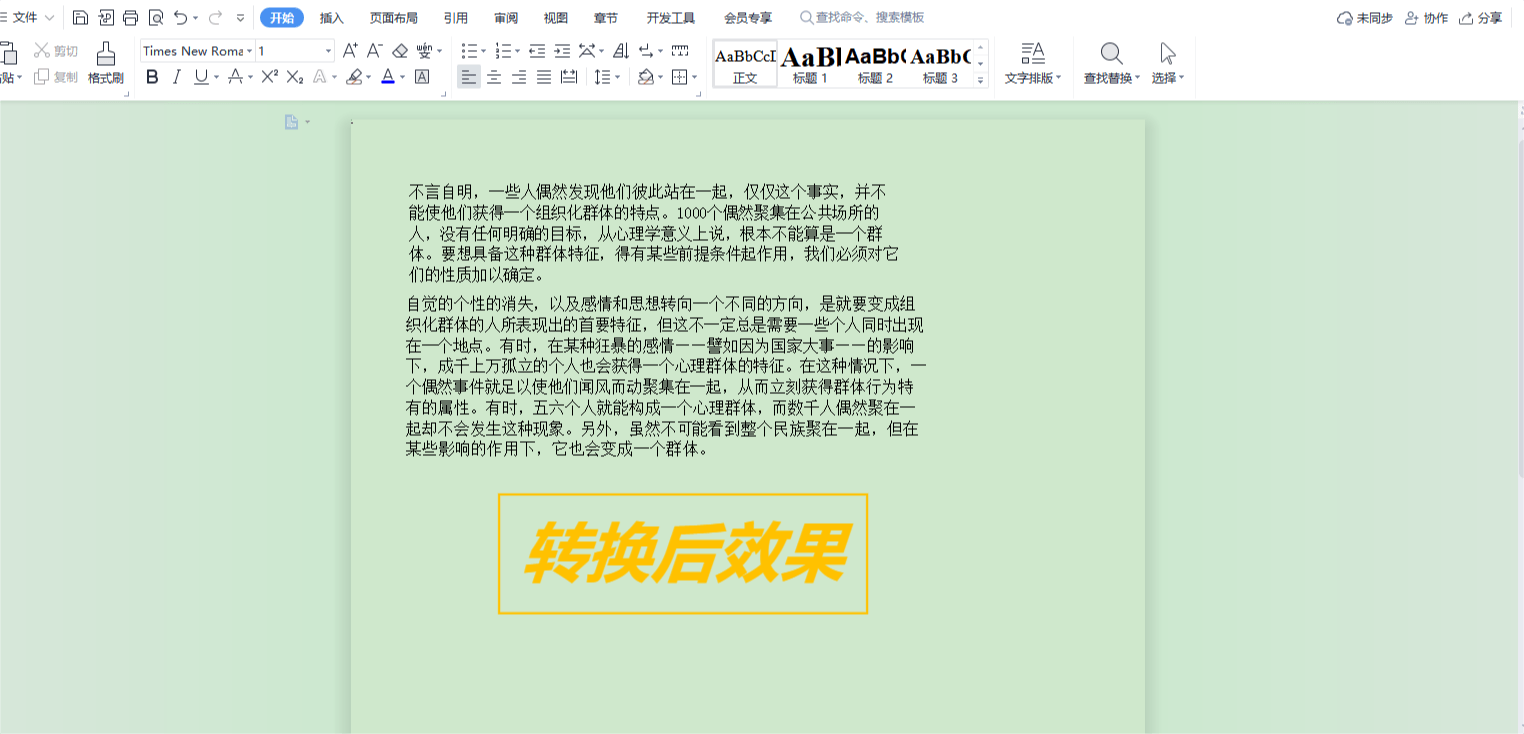Viewport: 1524px width, 734px height.
Task: Apply strikethrough formatting
Action: [235, 77]
